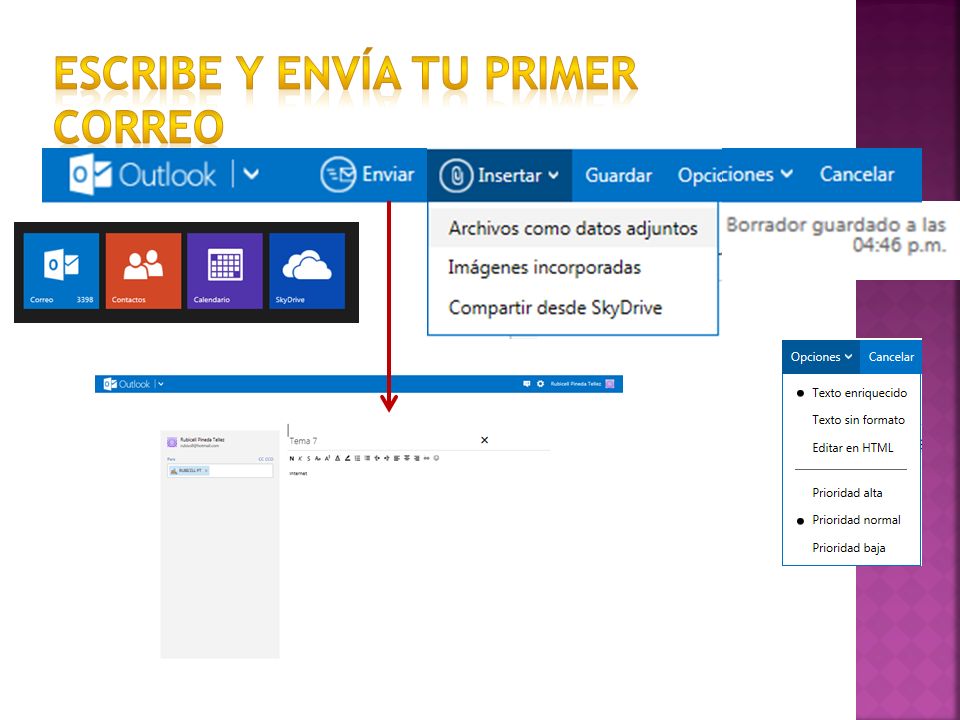Insert a hyperlink with the link icon
The width and height of the screenshot is (960, 720).
427,459
